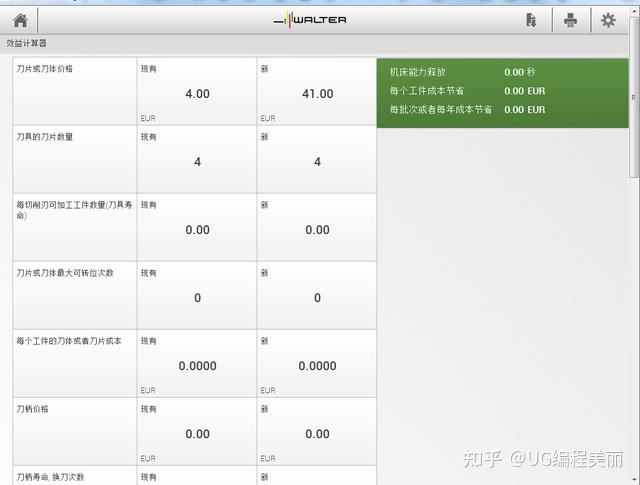Go to the home screen icon

pyautogui.click(x=20, y=20)
